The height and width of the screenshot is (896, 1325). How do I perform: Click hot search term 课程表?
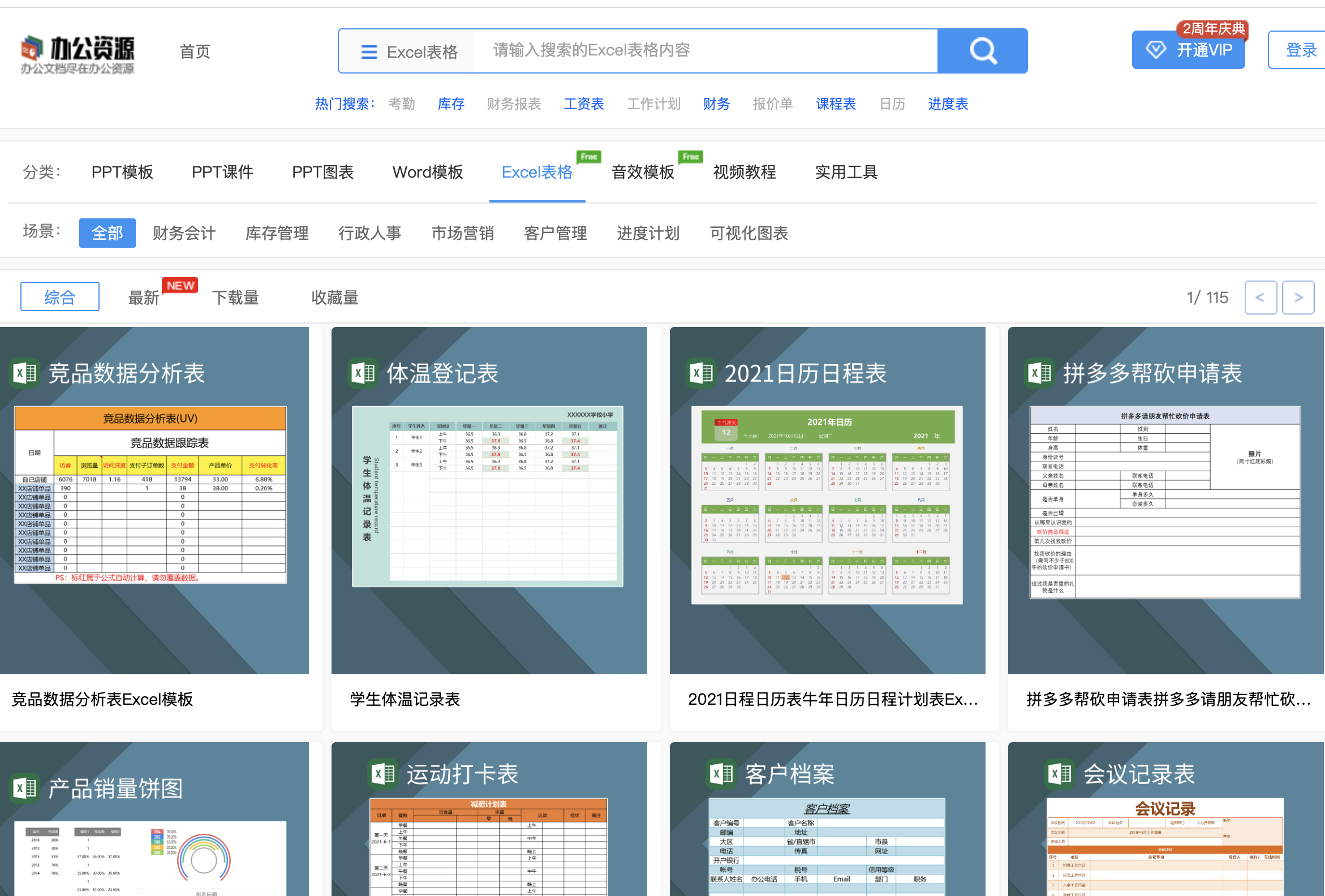[836, 104]
